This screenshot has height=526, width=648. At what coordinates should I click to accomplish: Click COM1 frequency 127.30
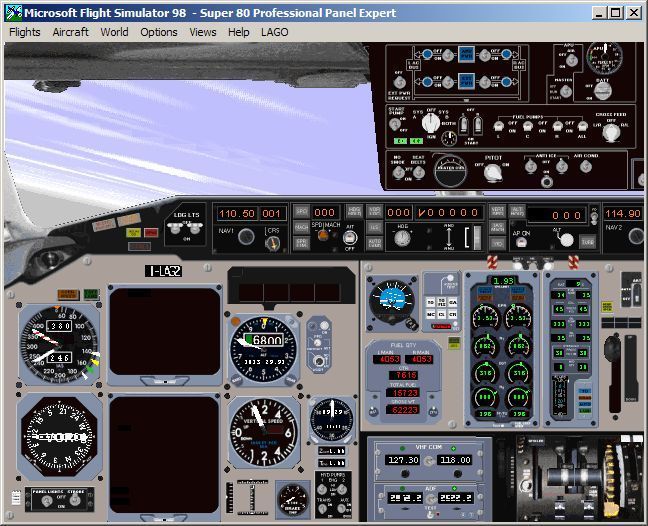tap(403, 460)
